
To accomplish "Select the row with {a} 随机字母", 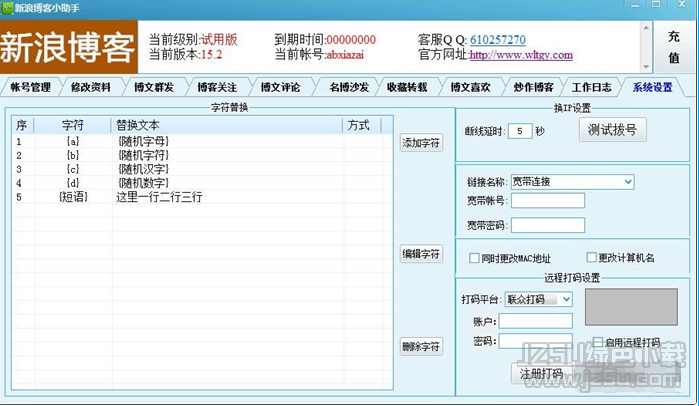I will pyautogui.click(x=202, y=141).
